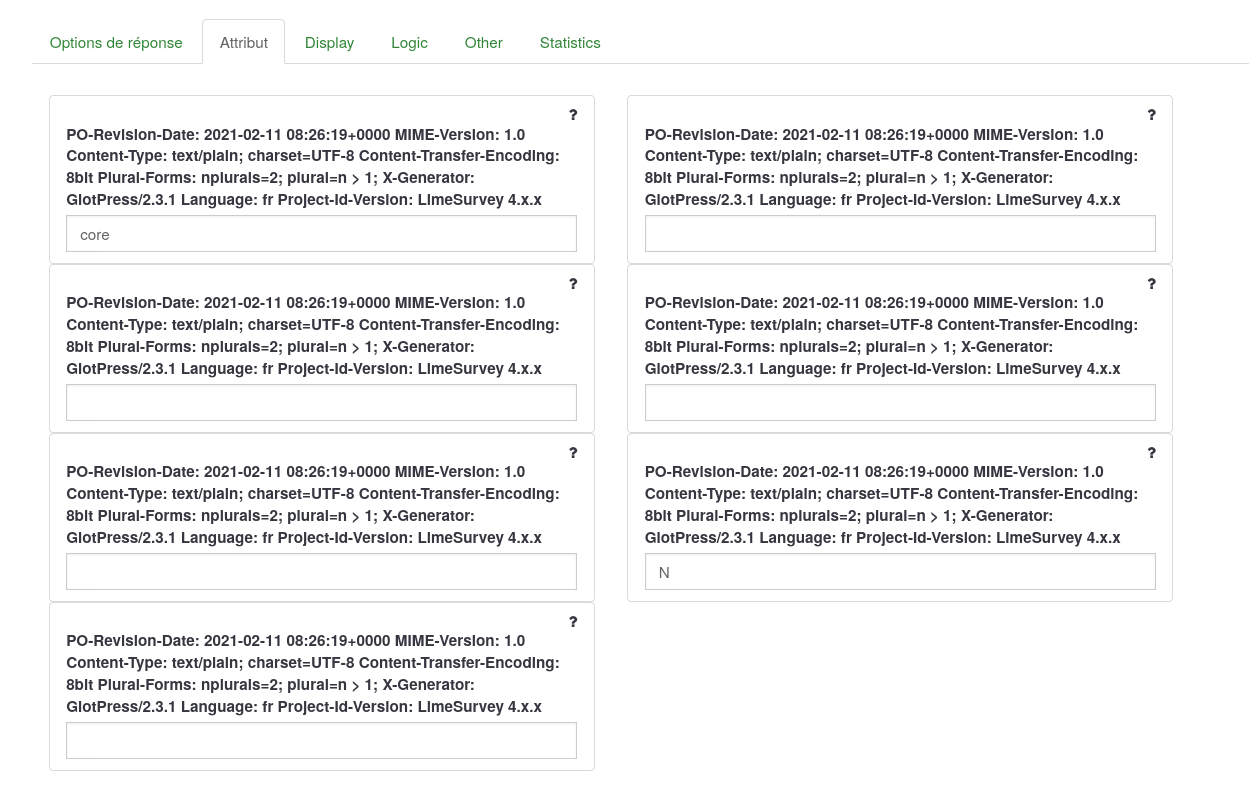Screen dimensions: 1249x787
Task: Switch to the Display tab
Action: coord(329,43)
